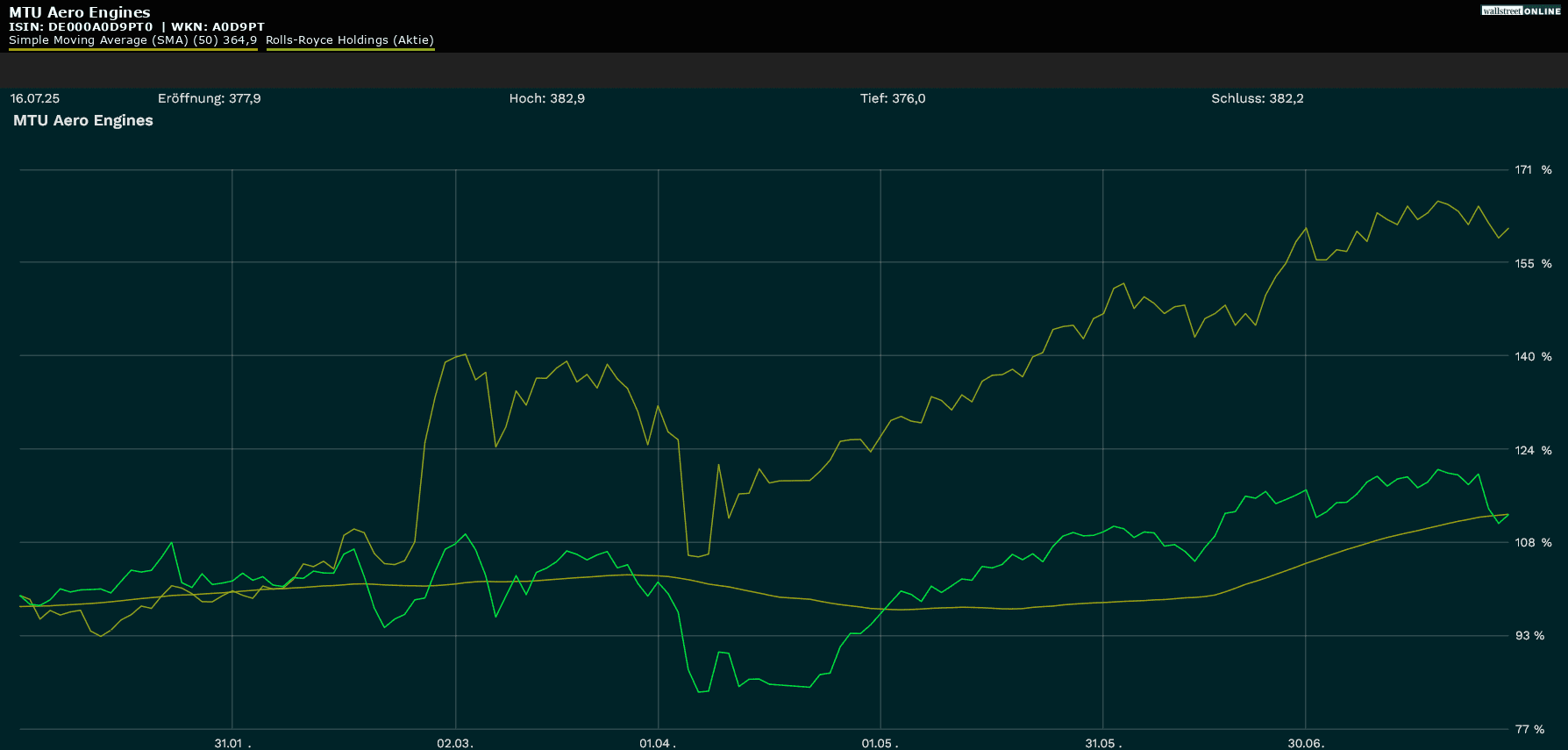
Task: Click the Hoch: 382,9 value
Action: coord(547,98)
